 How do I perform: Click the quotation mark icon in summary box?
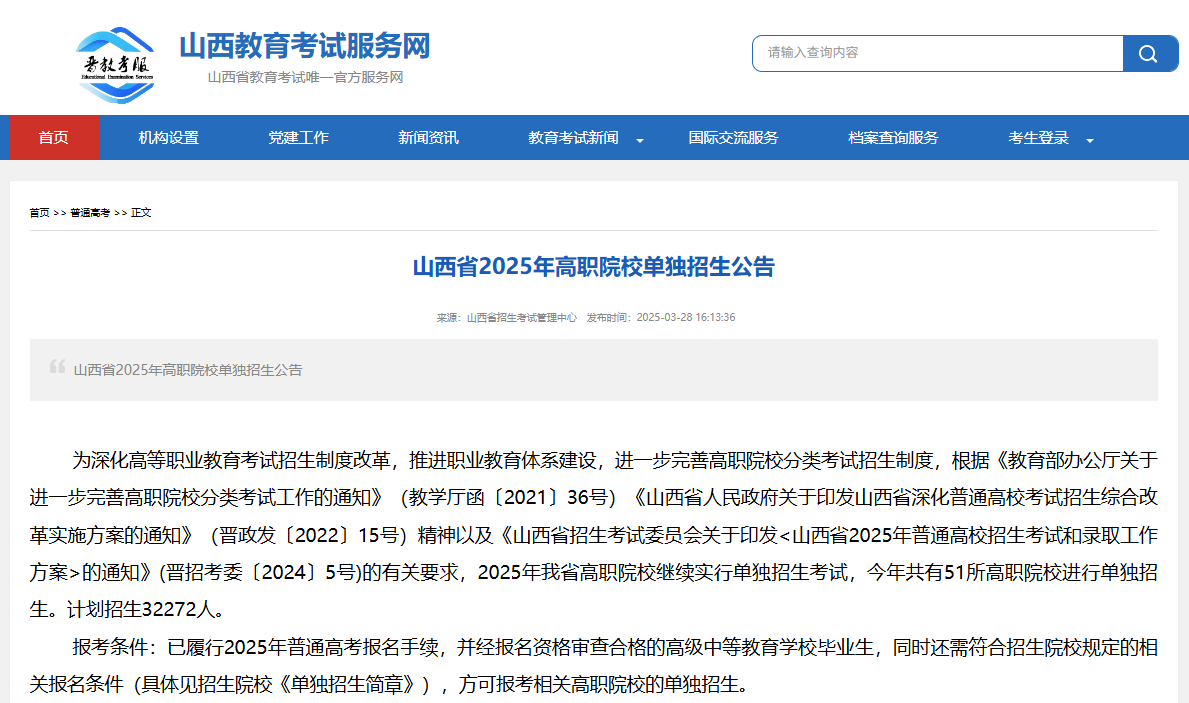57,367
